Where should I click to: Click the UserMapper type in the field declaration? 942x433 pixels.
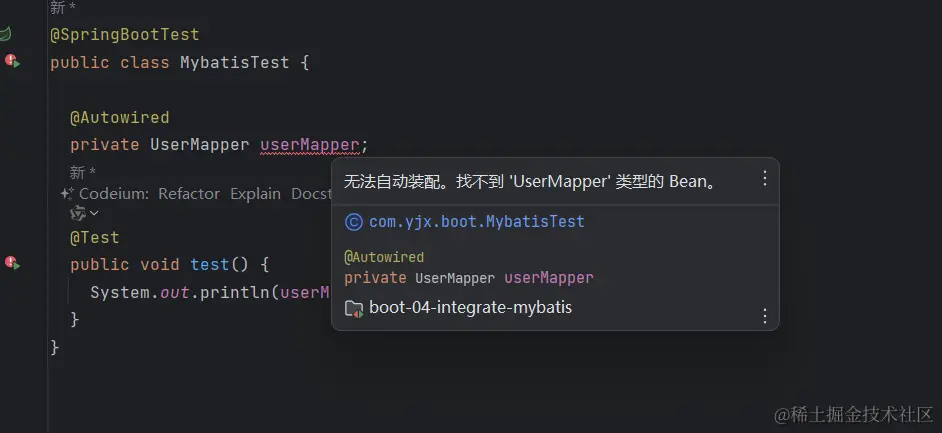[x=199, y=145]
